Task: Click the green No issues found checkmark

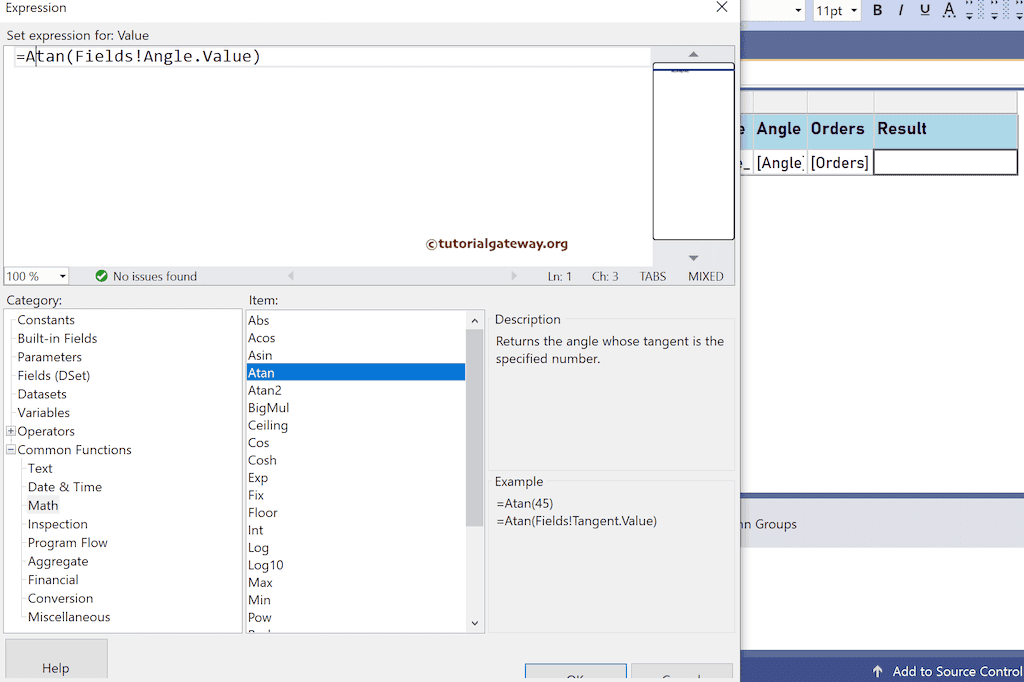Action: (101, 276)
